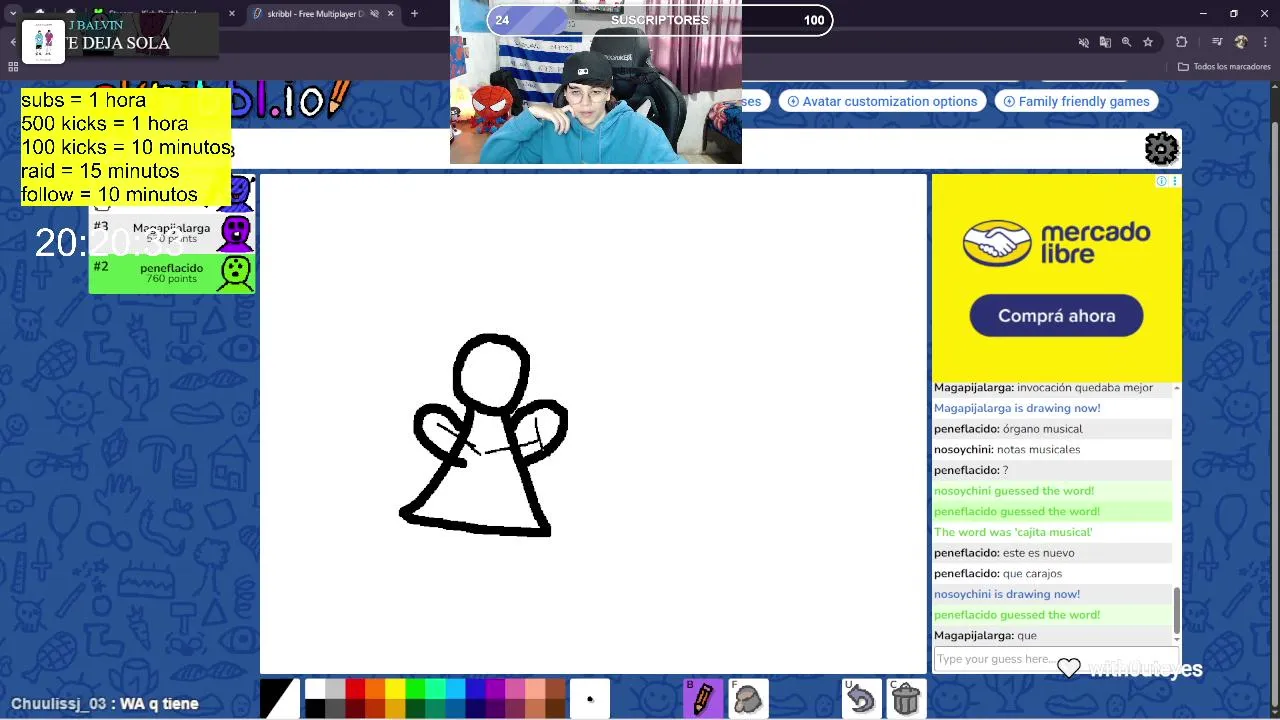Undo the last stroke
Image resolution: width=1280 pixels, height=720 pixels.
861,698
